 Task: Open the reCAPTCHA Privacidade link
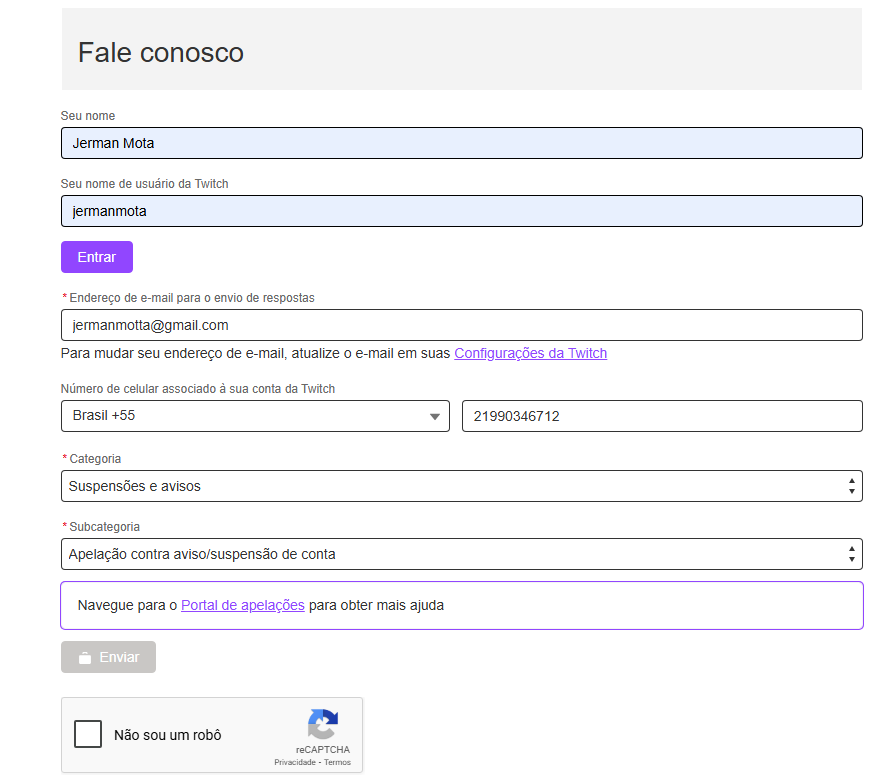tap(294, 763)
